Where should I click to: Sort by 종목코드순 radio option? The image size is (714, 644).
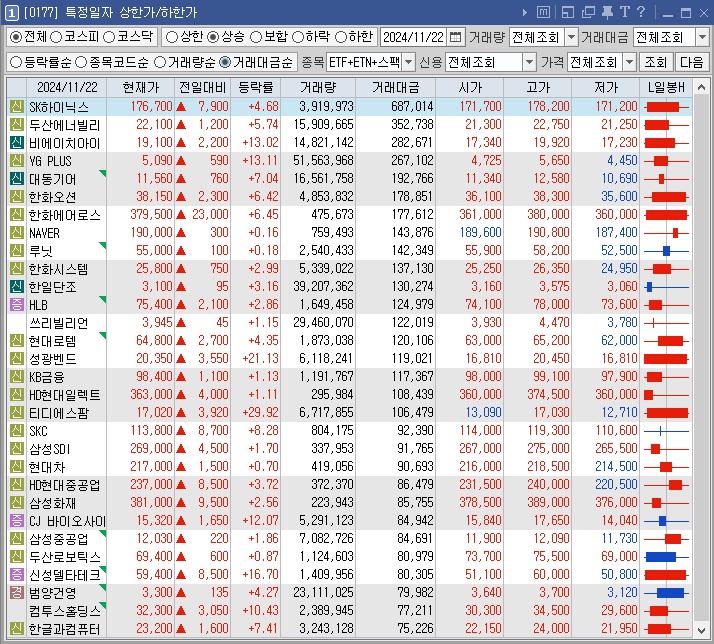[x=81, y=62]
